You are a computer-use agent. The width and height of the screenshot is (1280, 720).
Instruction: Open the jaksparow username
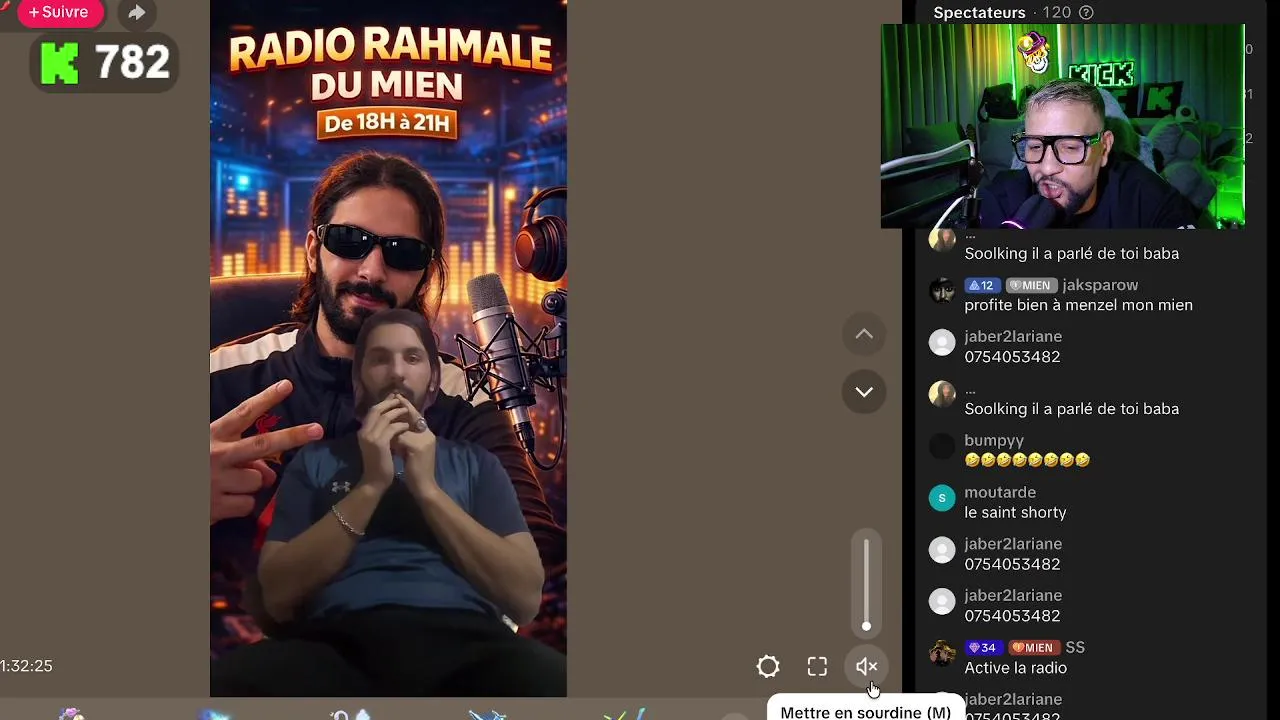[1100, 285]
